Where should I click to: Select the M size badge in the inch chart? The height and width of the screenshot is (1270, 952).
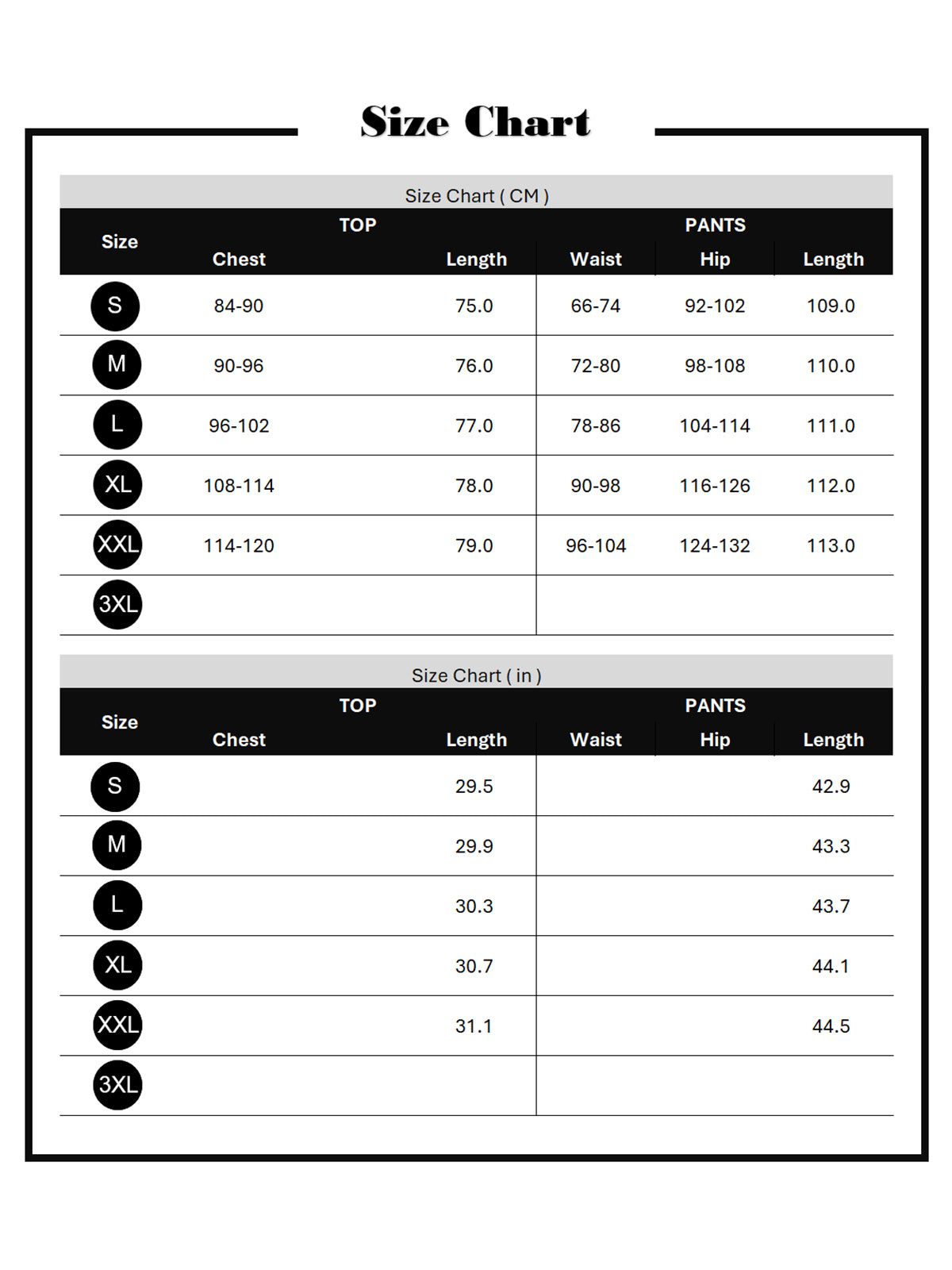pos(117,845)
